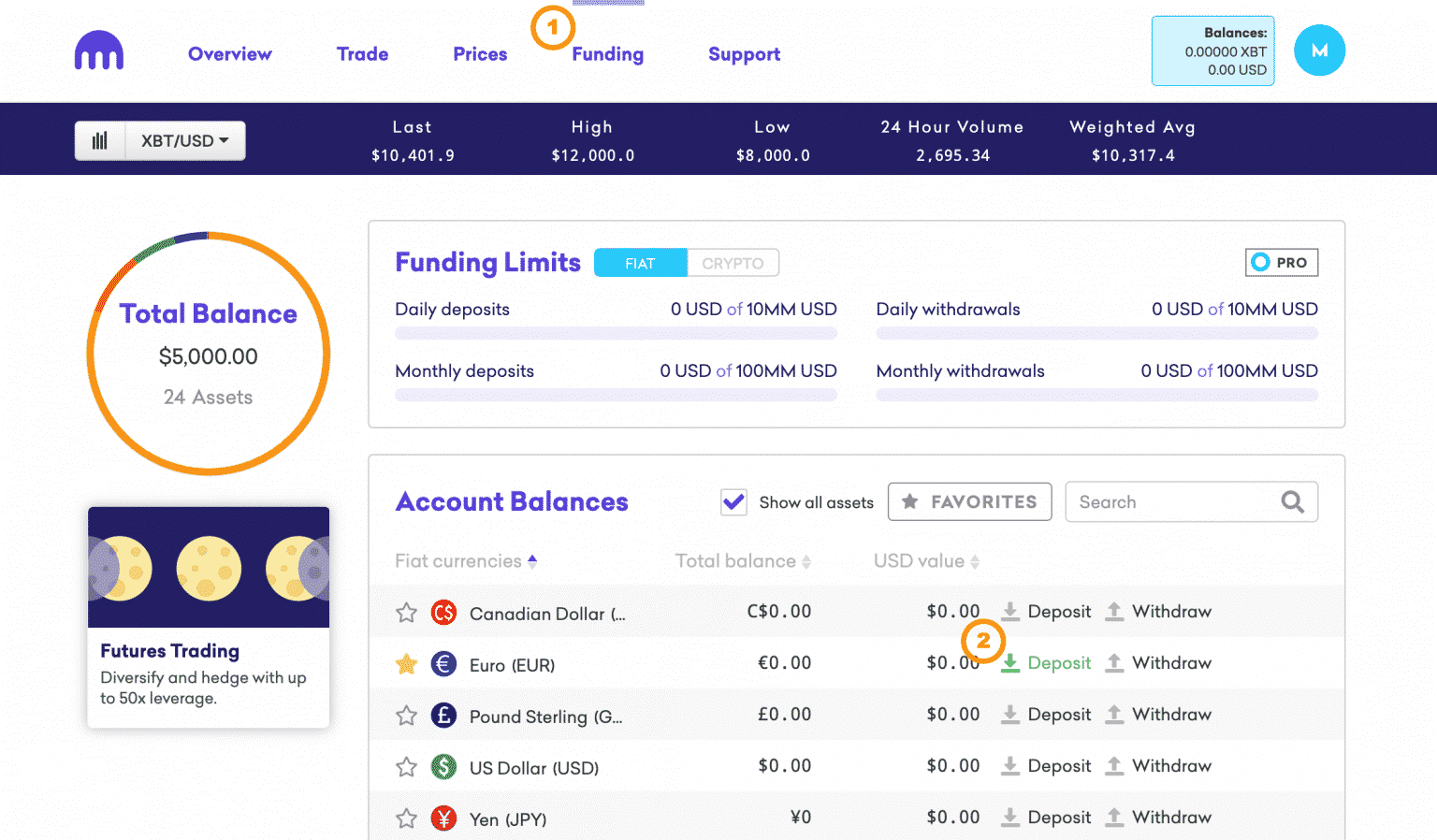The image size is (1437, 840).
Task: Click withdraw arrow icon in Canadian Dollar row
Action: point(1114,612)
